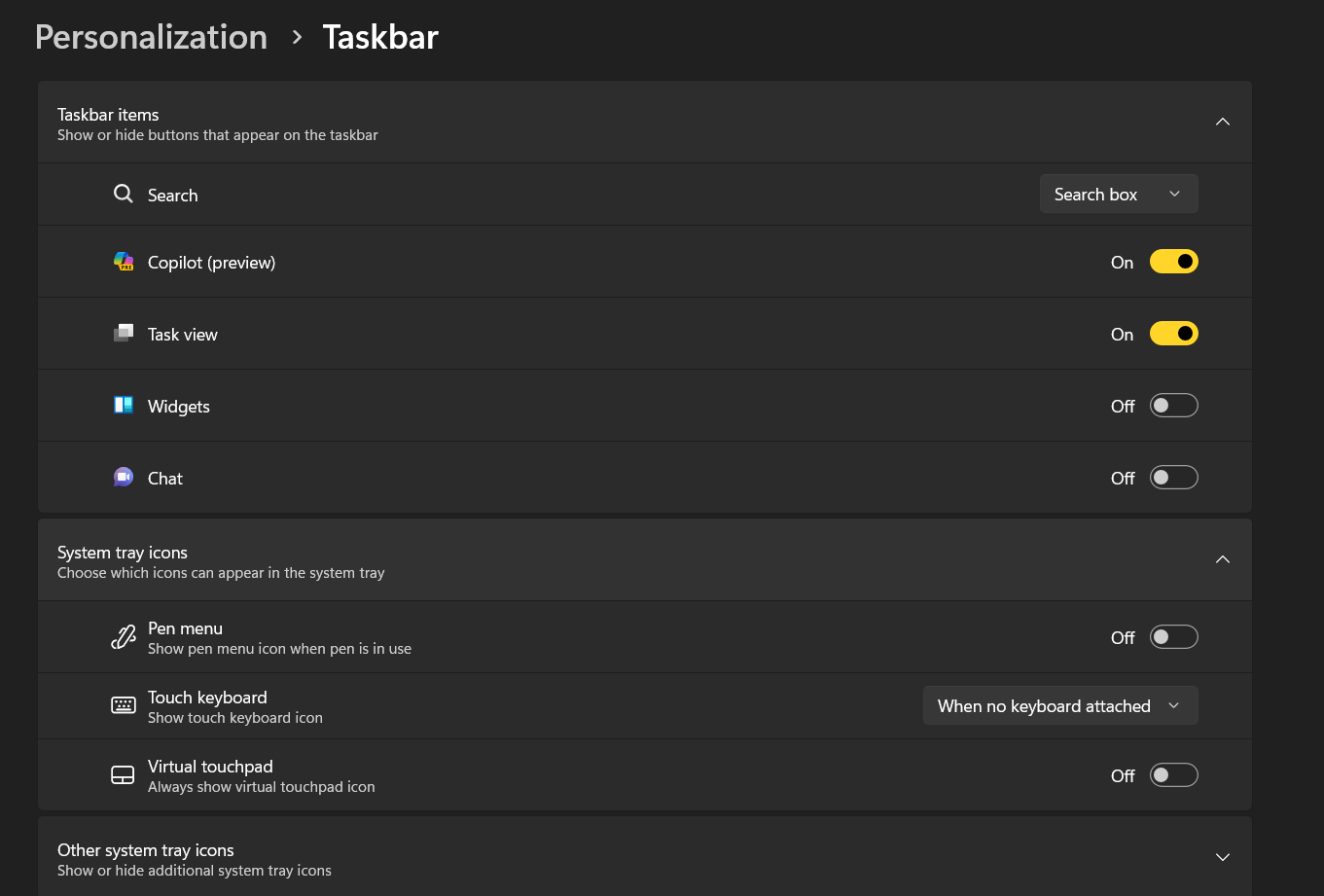Image resolution: width=1324 pixels, height=896 pixels.
Task: Click the Virtual touchpad icon
Action: click(x=123, y=775)
